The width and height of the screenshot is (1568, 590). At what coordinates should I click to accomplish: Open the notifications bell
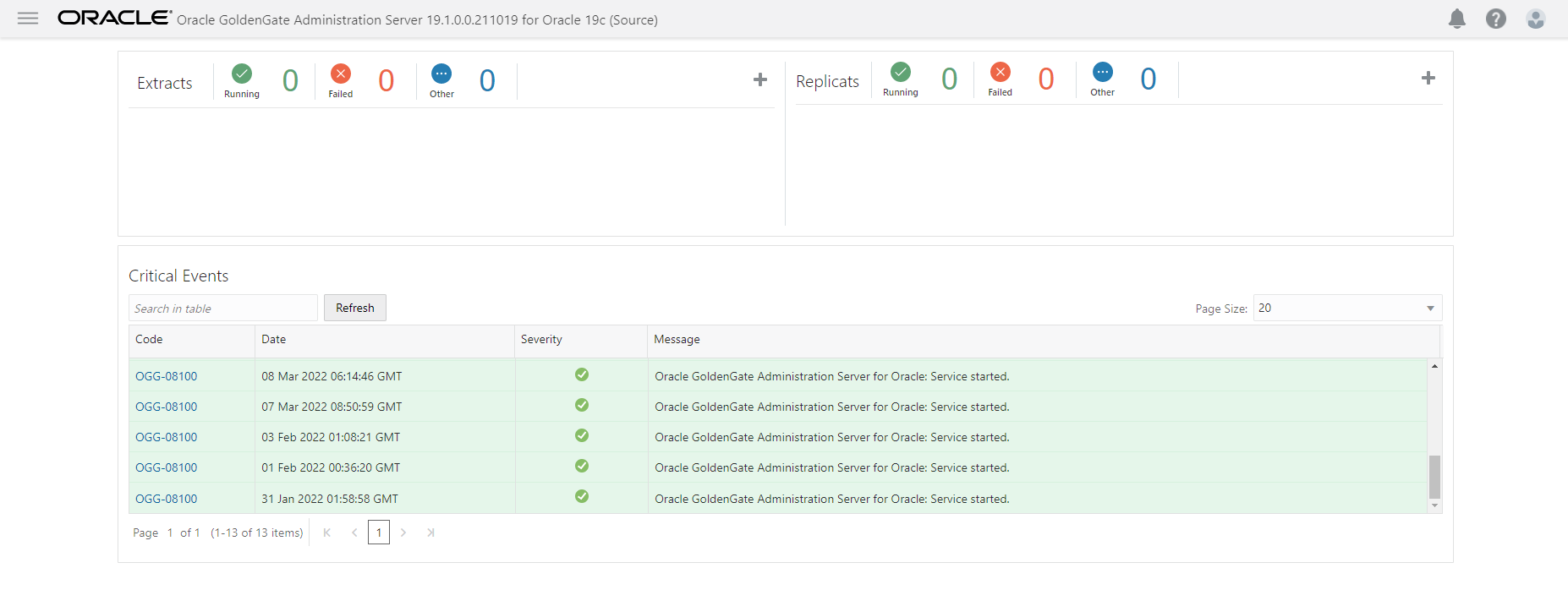tap(1456, 19)
